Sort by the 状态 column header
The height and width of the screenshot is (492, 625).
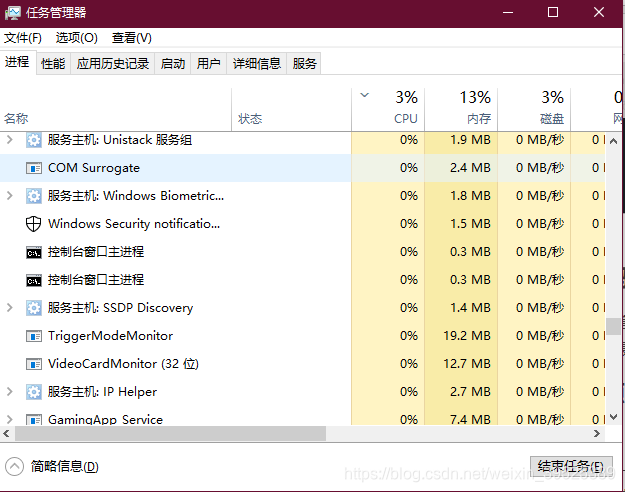point(291,110)
